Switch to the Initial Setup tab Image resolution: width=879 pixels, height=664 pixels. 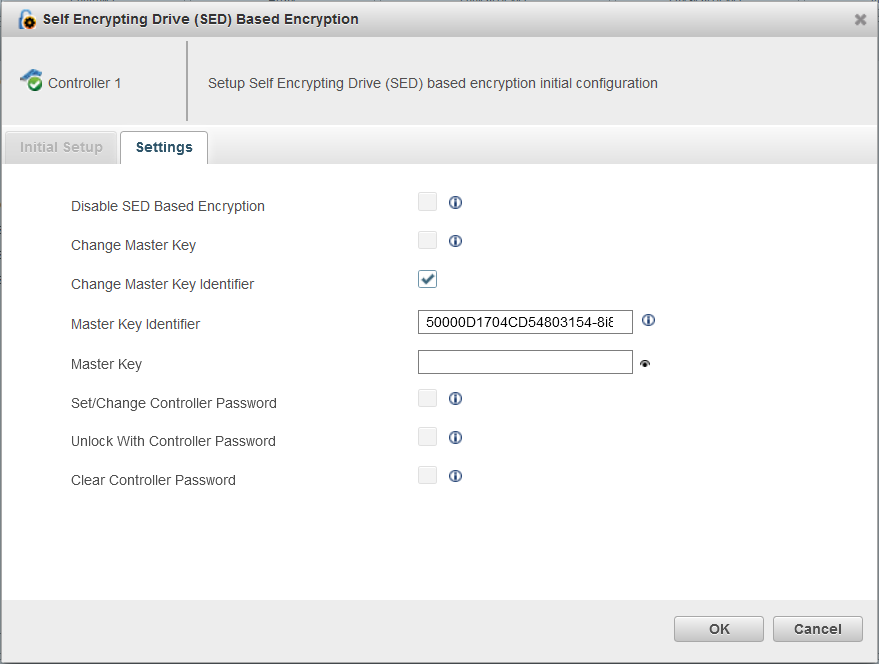click(x=60, y=147)
